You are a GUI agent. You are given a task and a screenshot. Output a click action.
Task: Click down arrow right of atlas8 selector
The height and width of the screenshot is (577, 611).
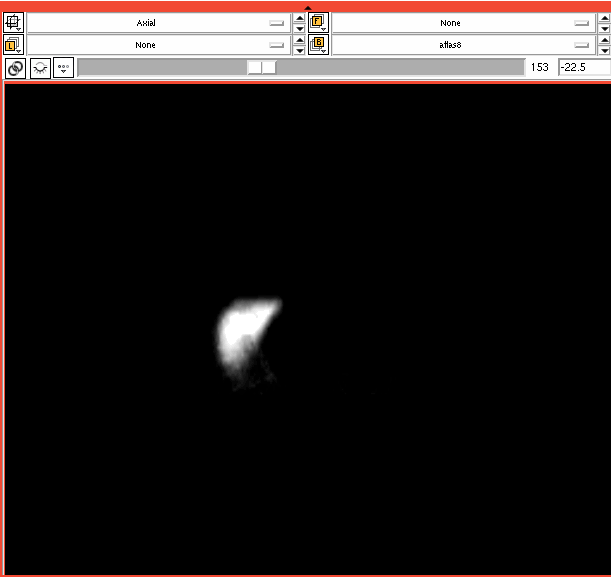[x=604, y=51]
